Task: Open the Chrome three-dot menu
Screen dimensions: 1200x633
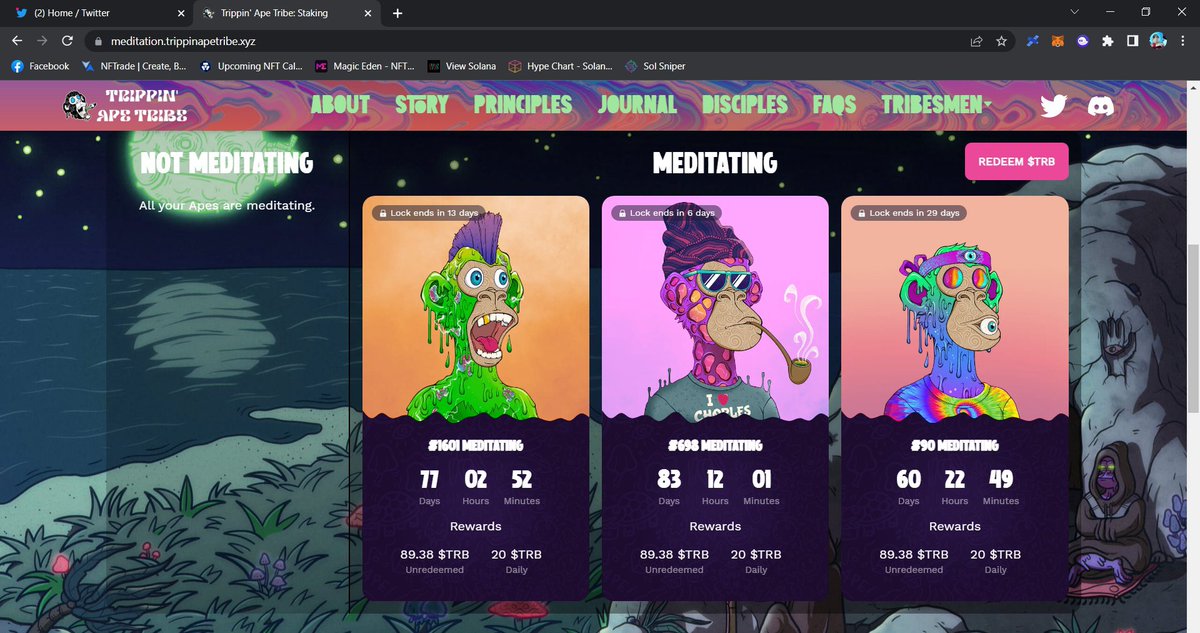Action: click(x=1183, y=41)
